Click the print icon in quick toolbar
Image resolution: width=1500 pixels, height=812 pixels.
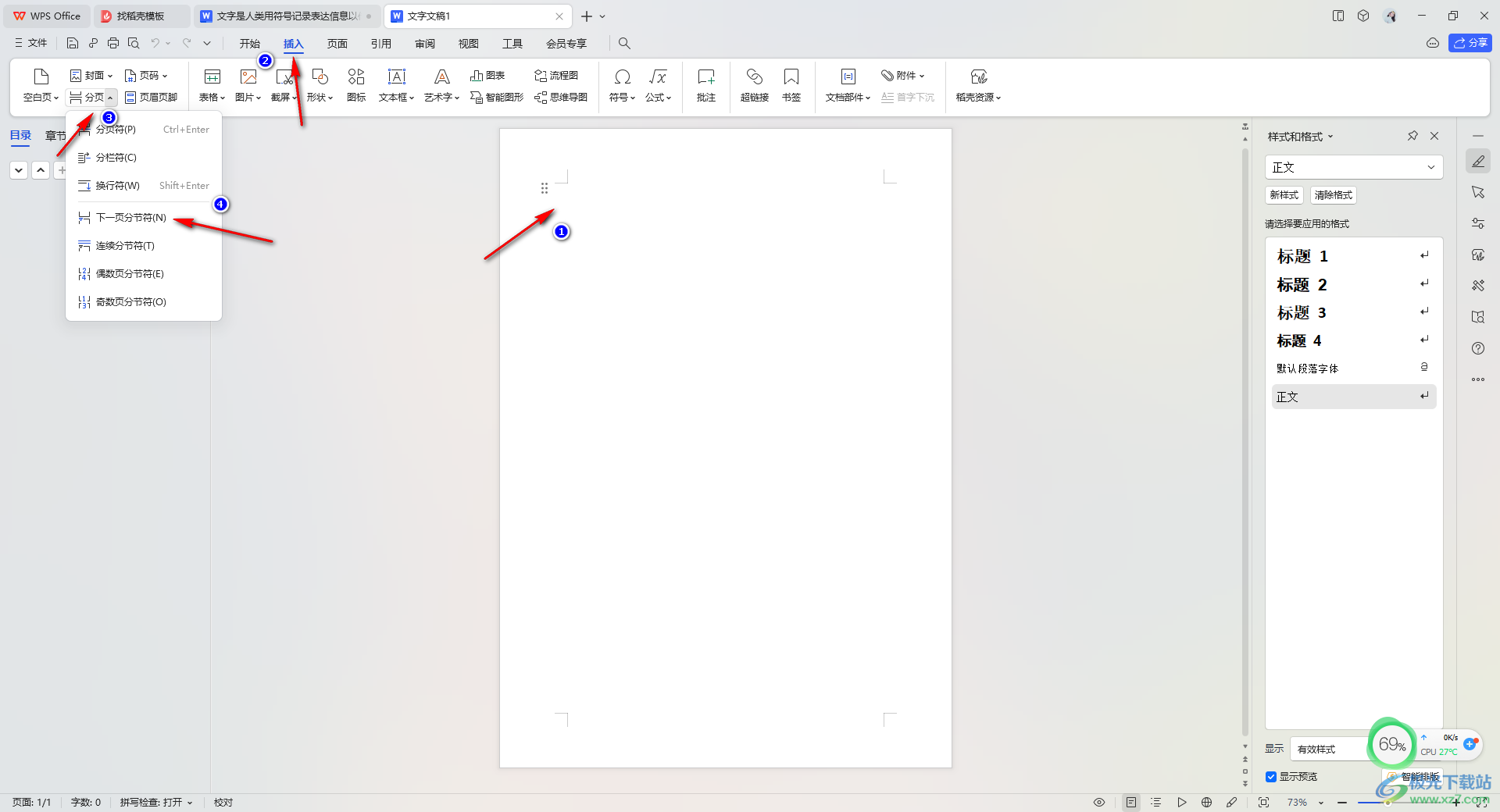coord(113,44)
